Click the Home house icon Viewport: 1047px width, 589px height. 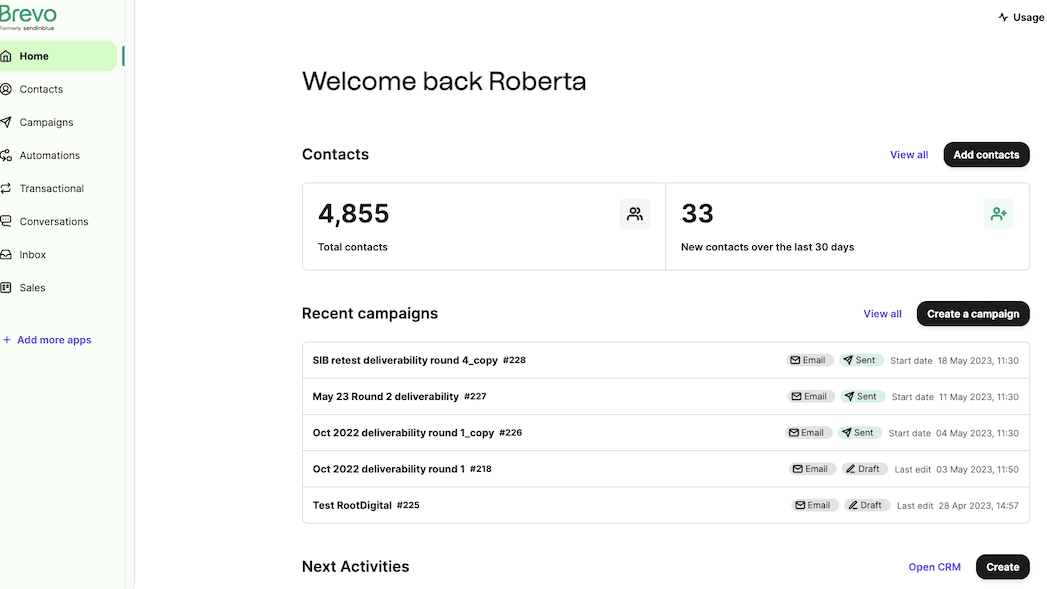click(x=6, y=56)
